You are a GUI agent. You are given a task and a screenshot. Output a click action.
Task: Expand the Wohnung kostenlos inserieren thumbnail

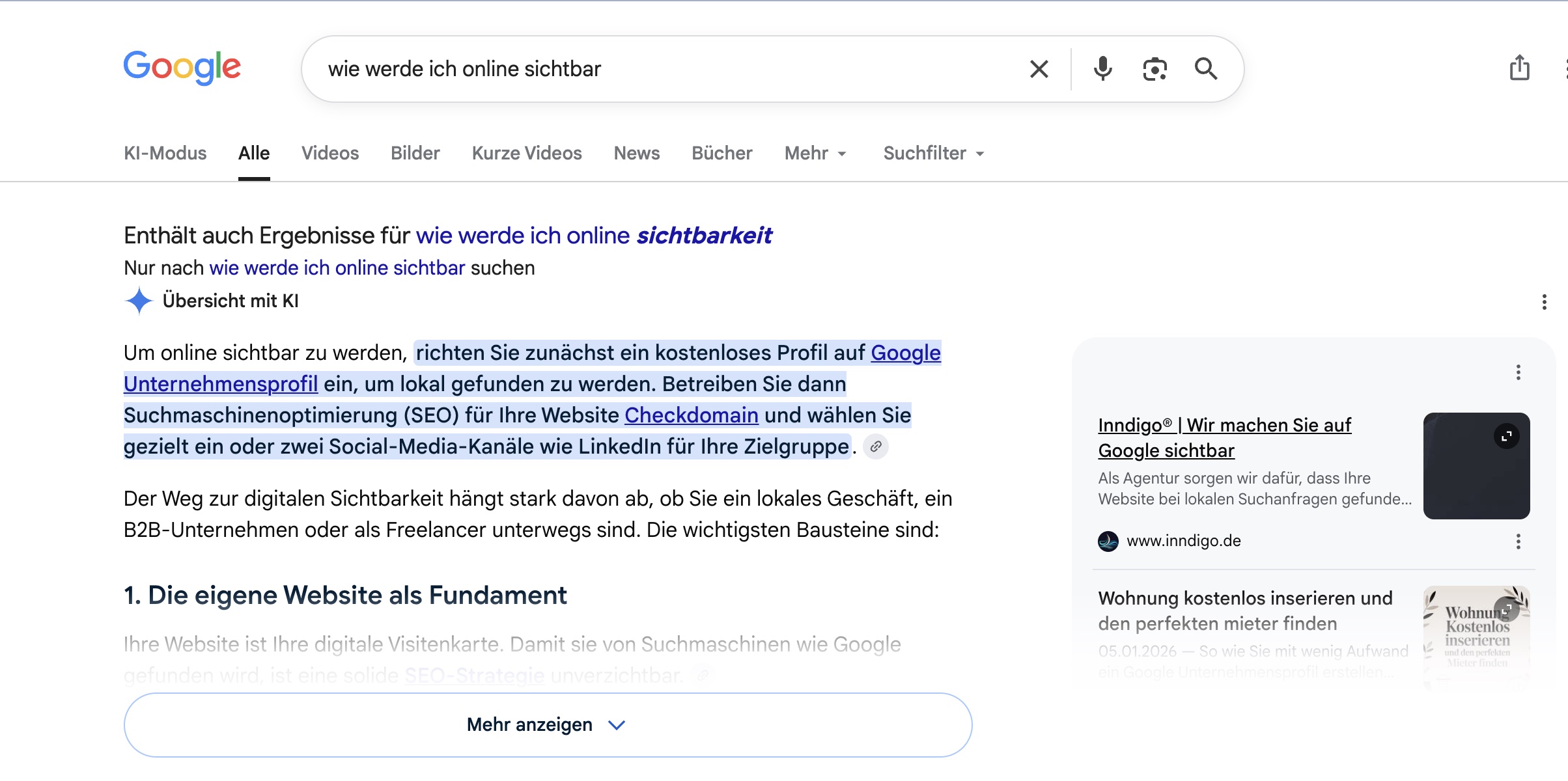[1507, 609]
